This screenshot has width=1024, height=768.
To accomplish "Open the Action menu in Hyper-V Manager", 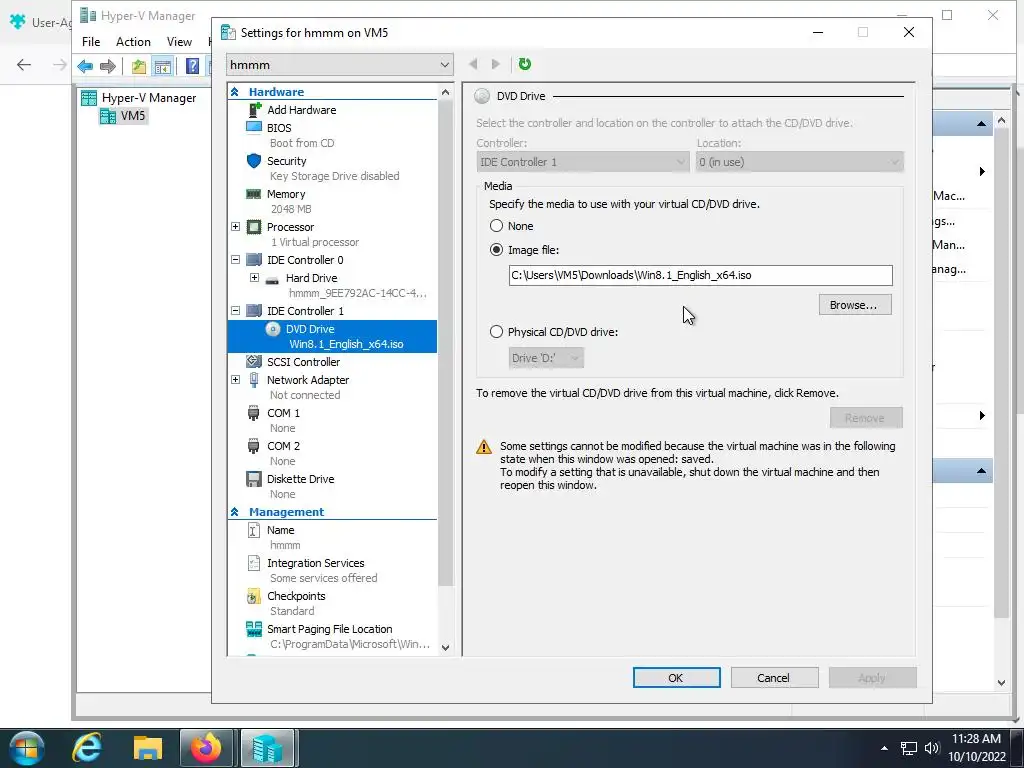I will tap(133, 42).
